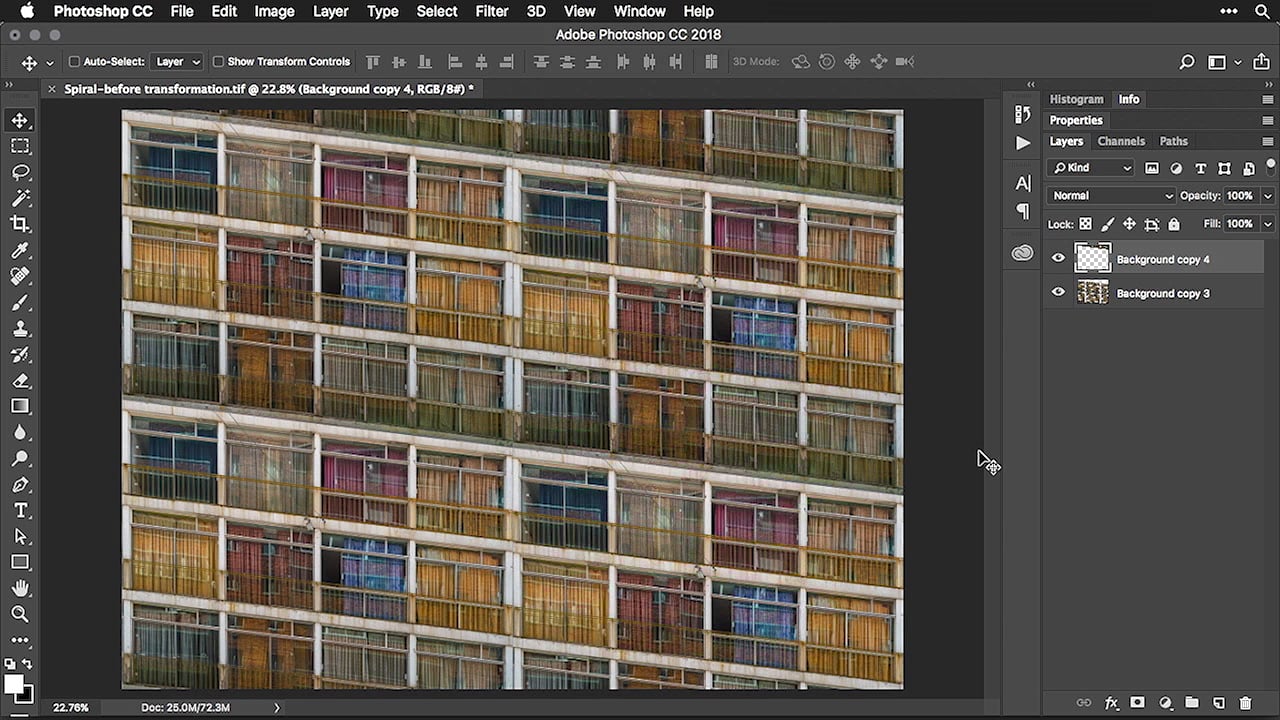Switch to the Channels tab
Image resolution: width=1280 pixels, height=720 pixels.
pyautogui.click(x=1121, y=141)
